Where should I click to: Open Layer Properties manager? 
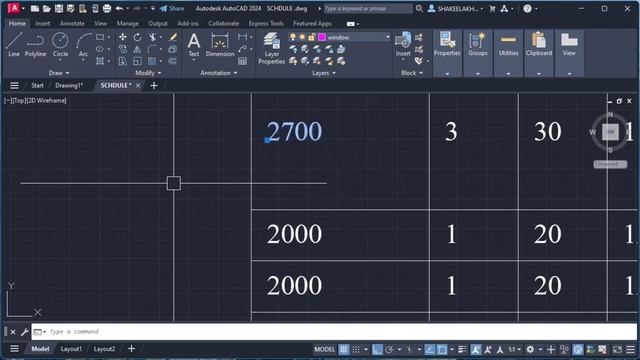click(x=271, y=48)
